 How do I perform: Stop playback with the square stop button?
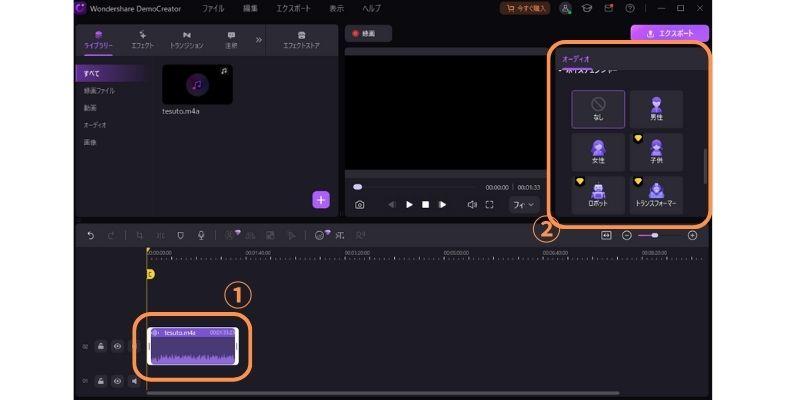pyautogui.click(x=425, y=204)
